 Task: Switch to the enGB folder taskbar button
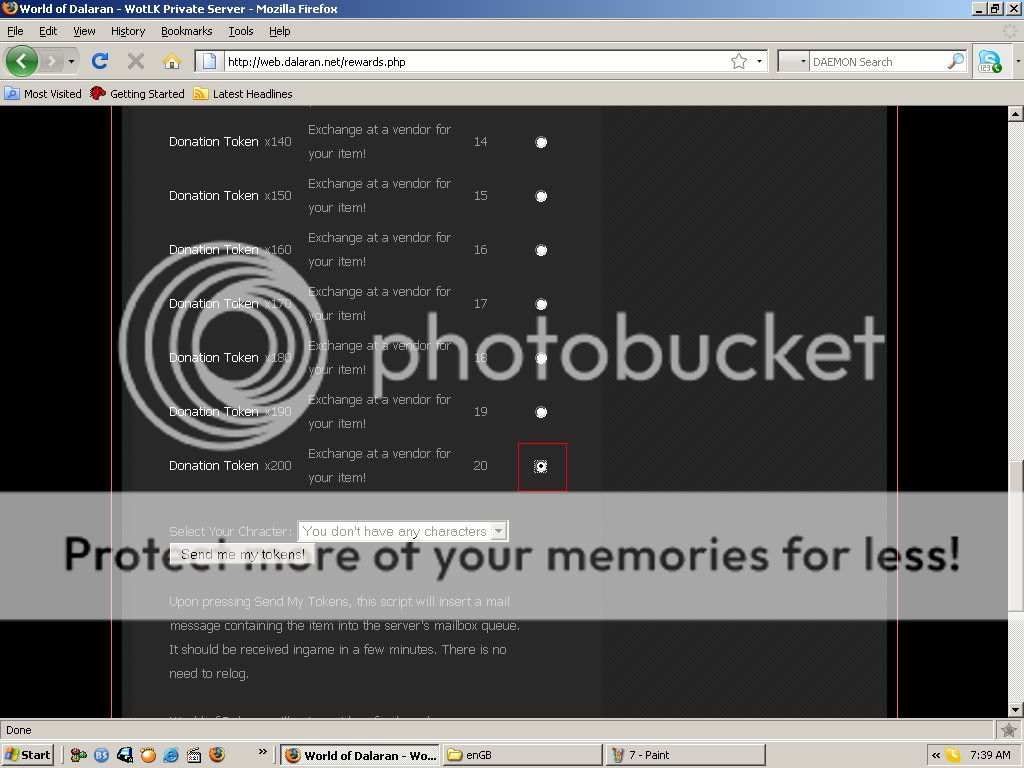pos(522,755)
